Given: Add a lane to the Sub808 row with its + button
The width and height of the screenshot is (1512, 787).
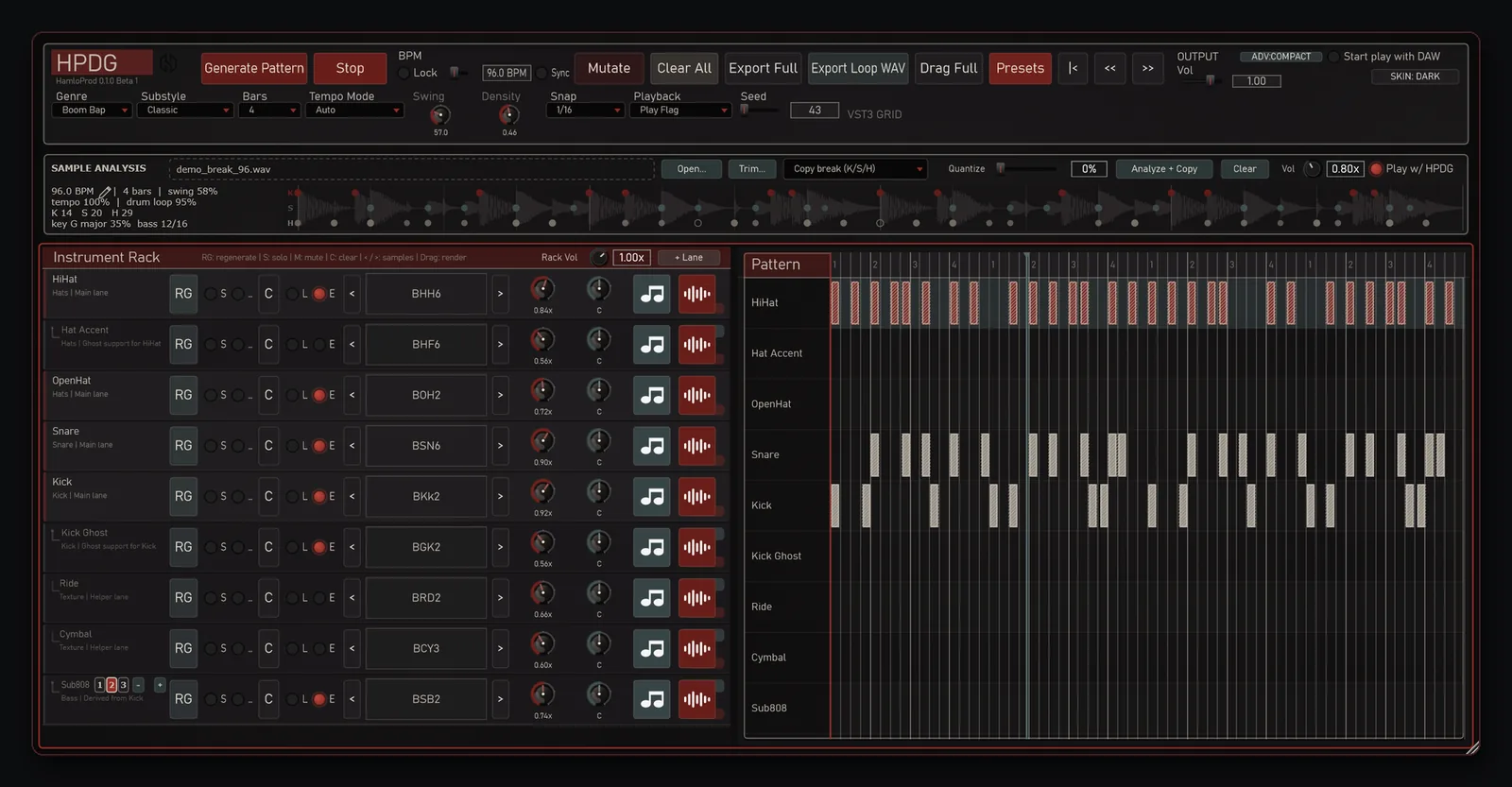Looking at the screenshot, I should pyautogui.click(x=160, y=685).
